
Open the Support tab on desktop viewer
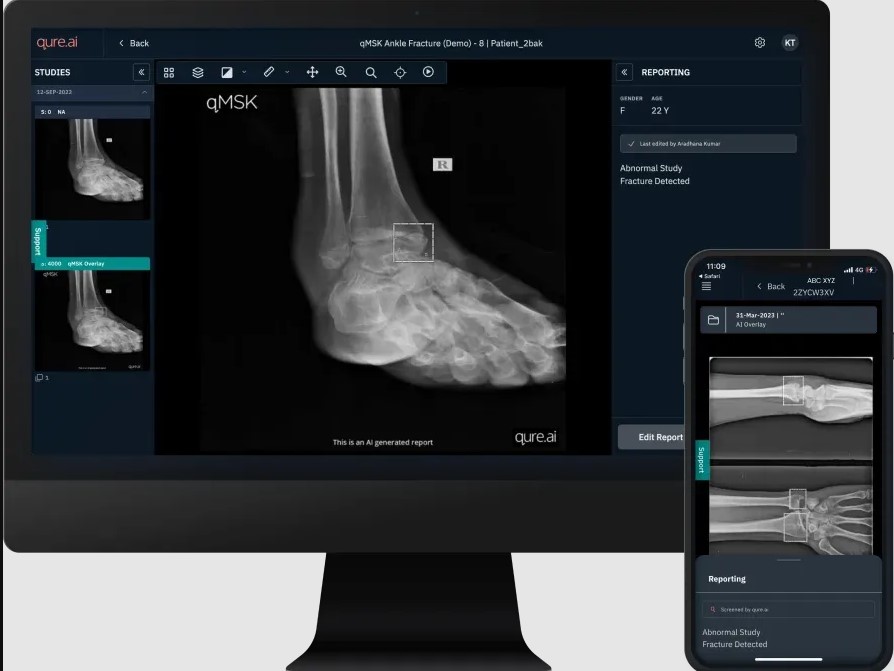point(38,241)
